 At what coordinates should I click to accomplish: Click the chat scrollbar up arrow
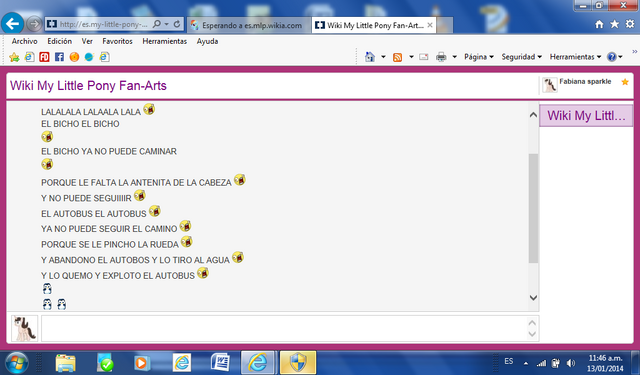pos(533,115)
